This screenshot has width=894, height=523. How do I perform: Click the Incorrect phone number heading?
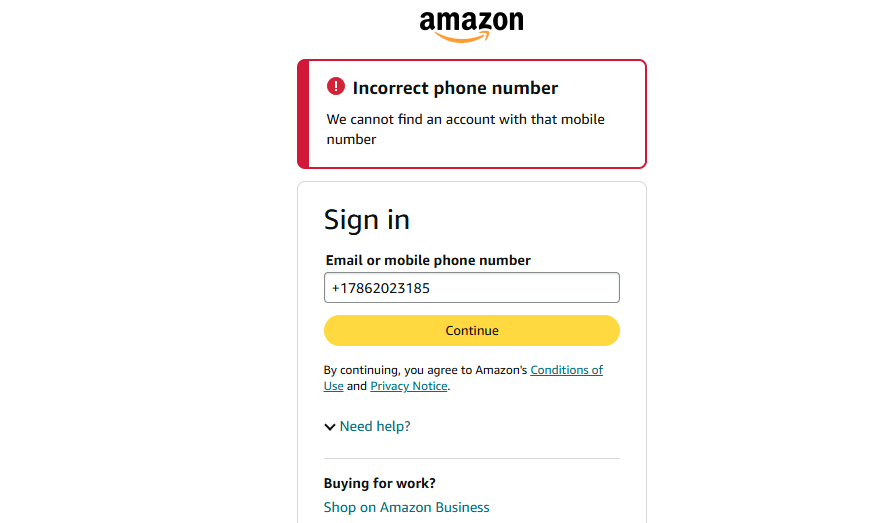click(x=455, y=88)
